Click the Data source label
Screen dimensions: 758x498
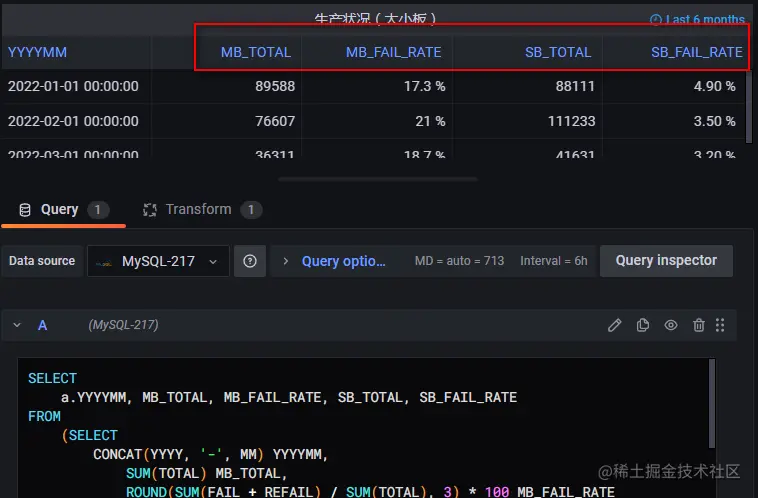coord(42,261)
